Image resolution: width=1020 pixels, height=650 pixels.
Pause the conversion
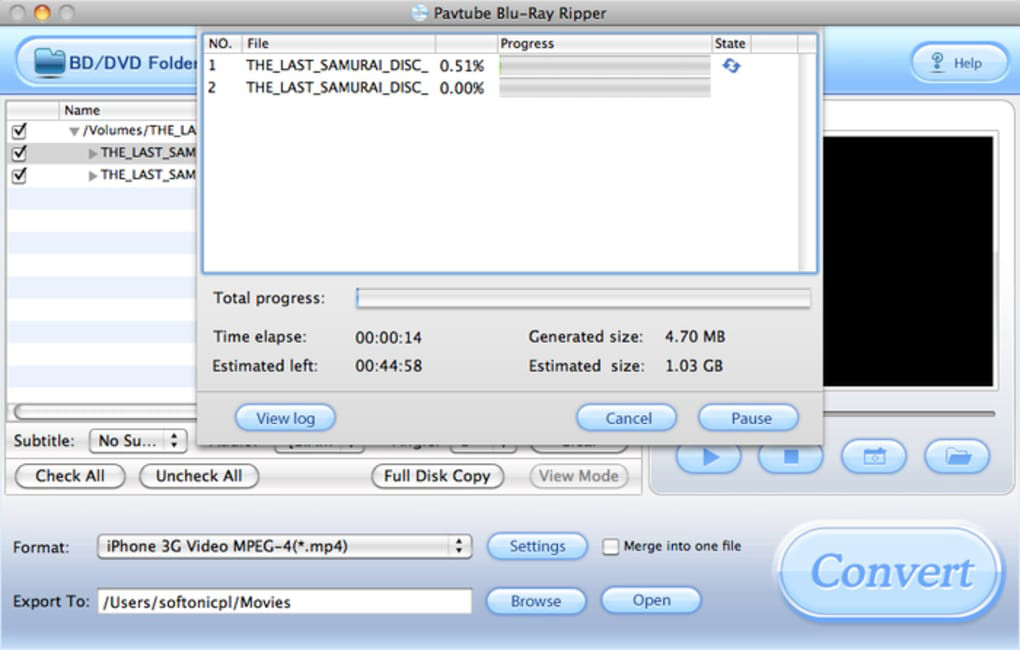(749, 418)
